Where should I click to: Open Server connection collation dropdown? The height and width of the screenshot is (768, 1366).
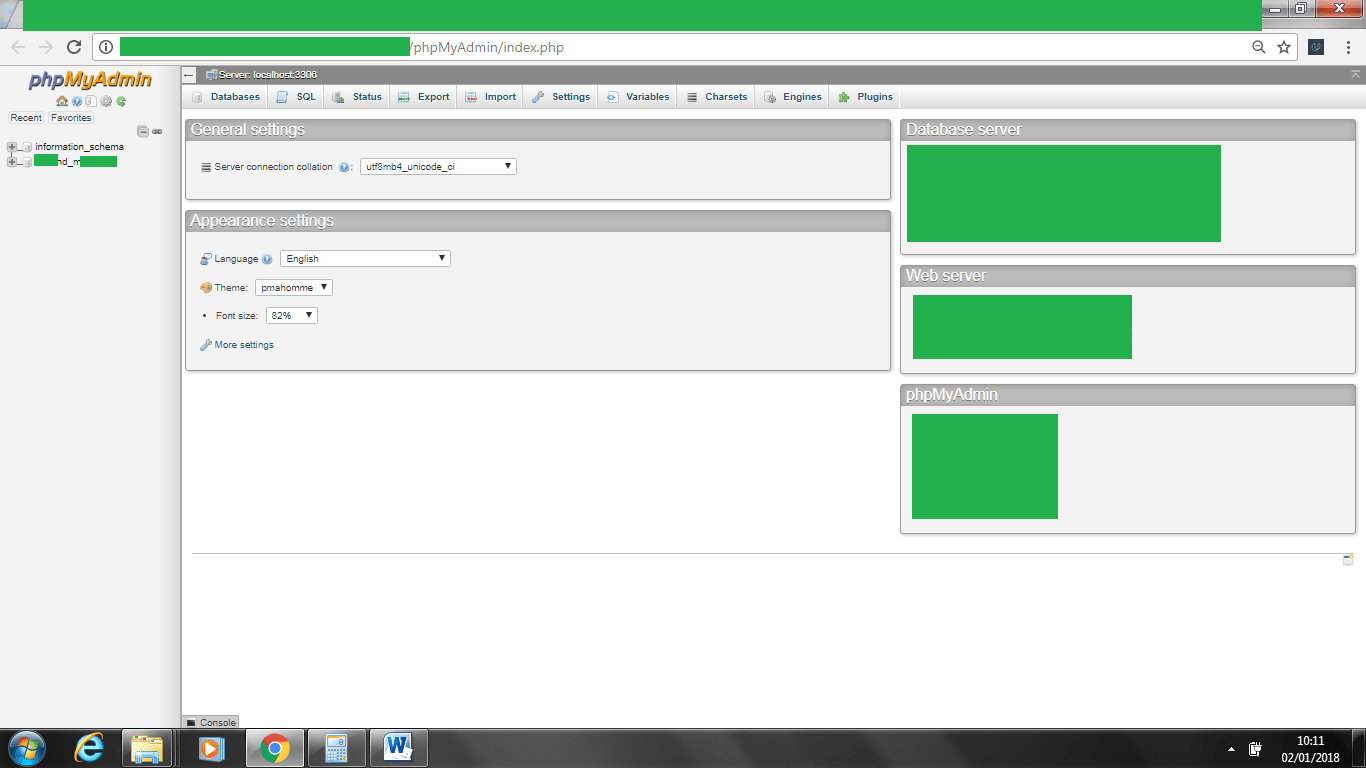(438, 167)
